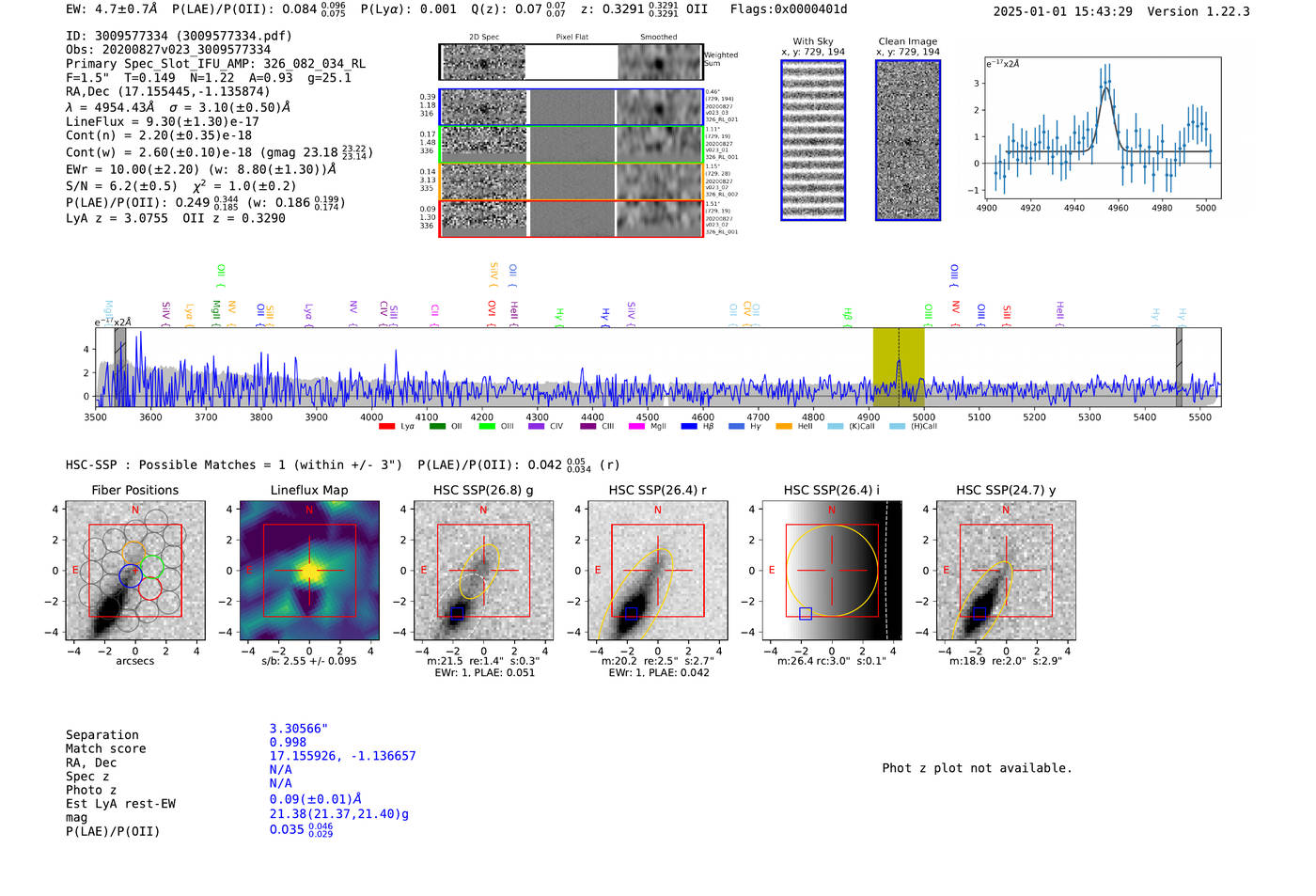Click the Est LyA rest-EW 0.09 value

click(x=316, y=799)
